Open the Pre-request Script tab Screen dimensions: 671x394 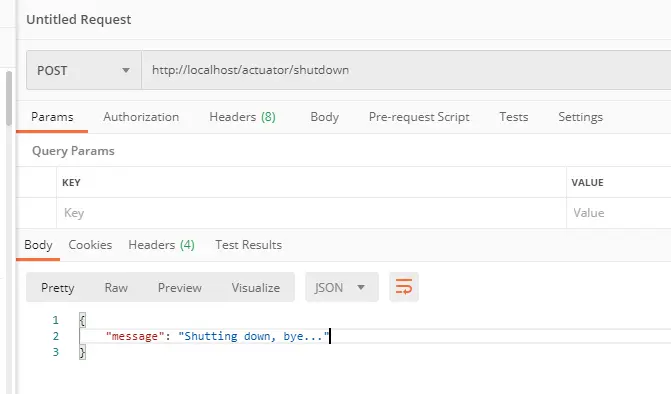click(x=419, y=117)
